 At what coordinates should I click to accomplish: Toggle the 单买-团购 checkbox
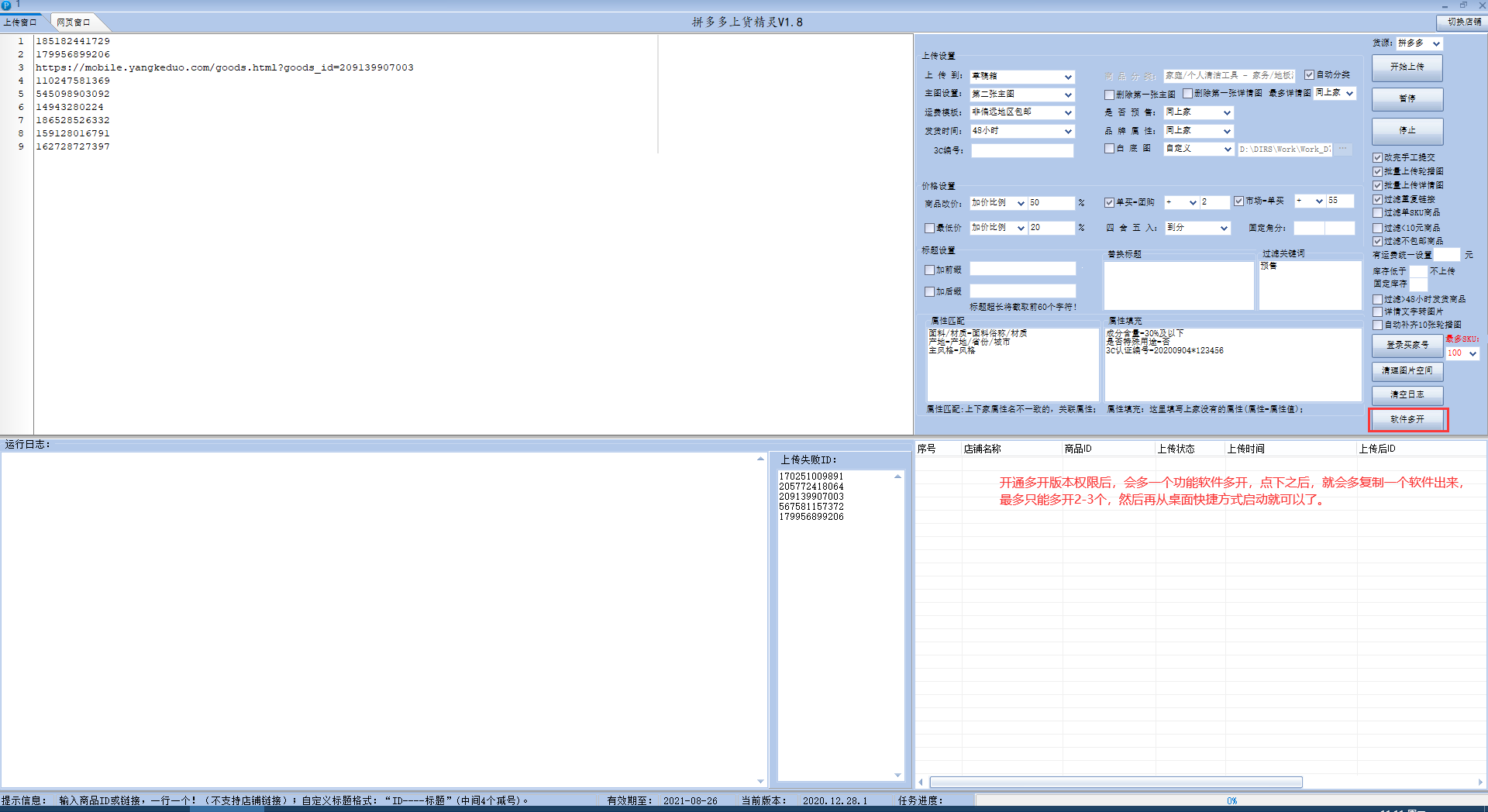(x=1109, y=202)
